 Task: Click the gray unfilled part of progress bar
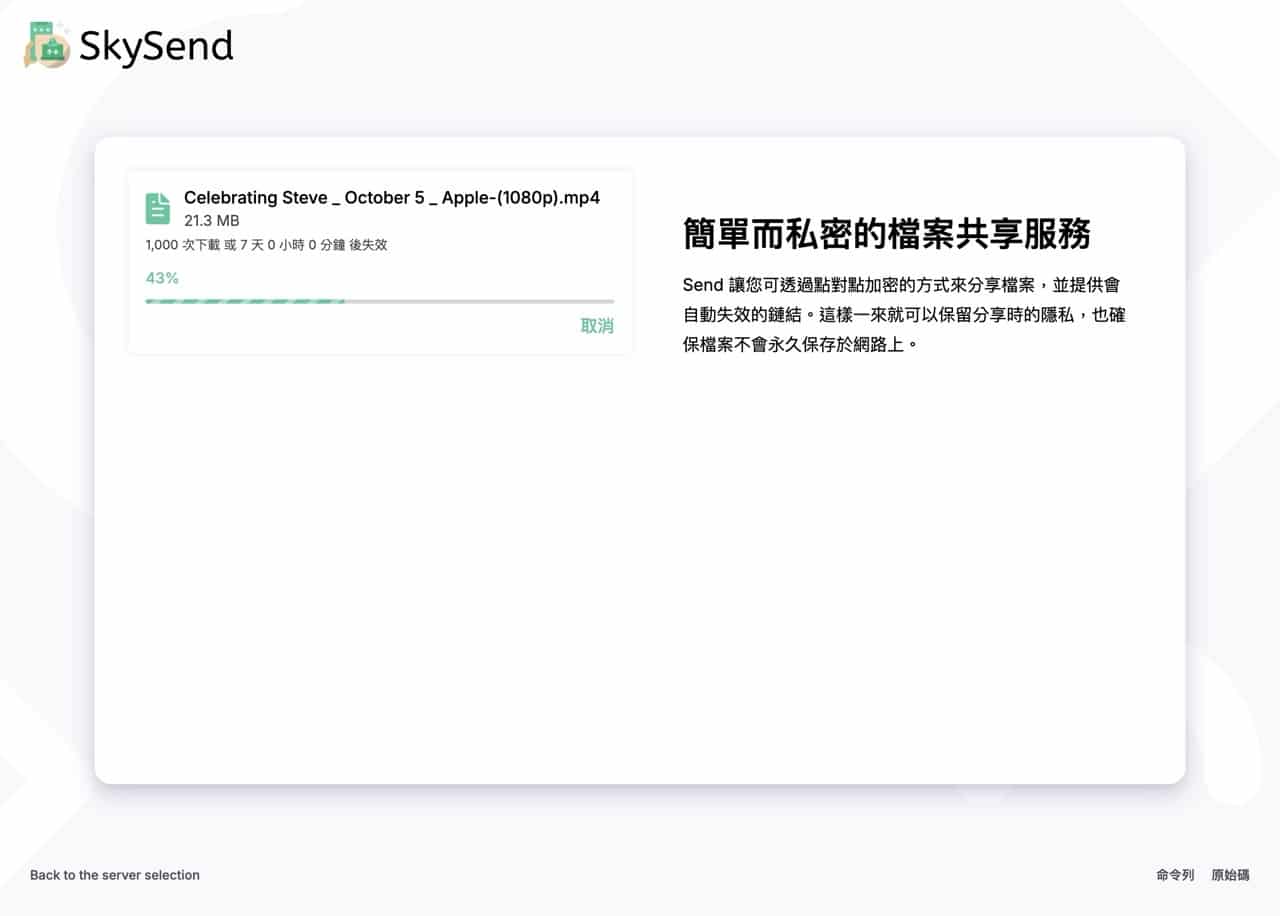480,301
